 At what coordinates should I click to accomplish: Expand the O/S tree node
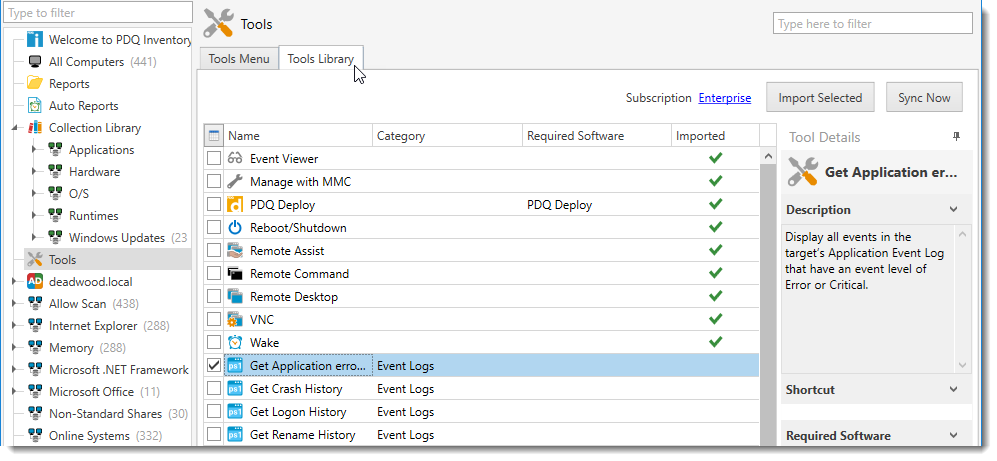(x=34, y=194)
